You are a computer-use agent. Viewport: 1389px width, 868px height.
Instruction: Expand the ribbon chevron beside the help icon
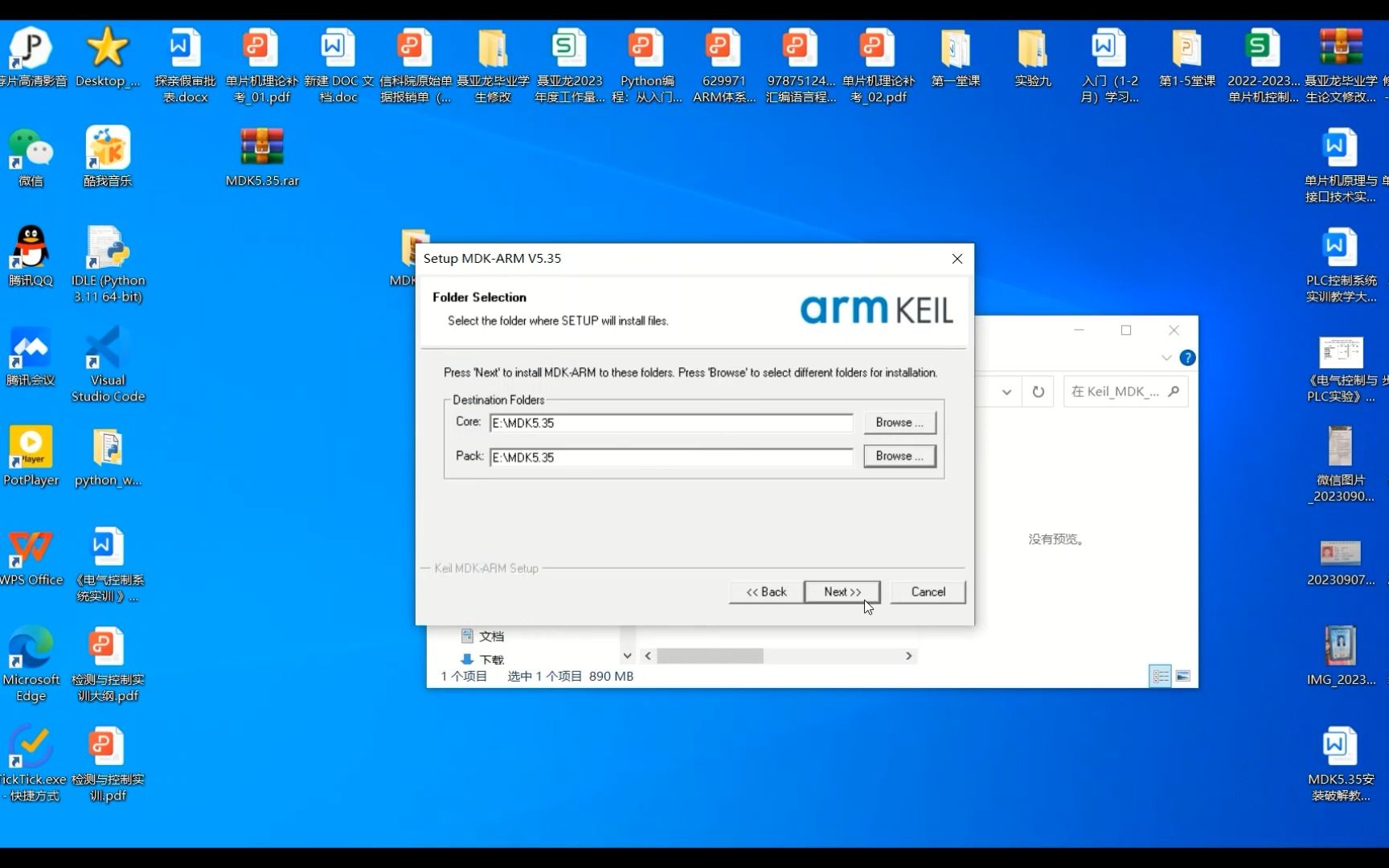pyautogui.click(x=1166, y=358)
